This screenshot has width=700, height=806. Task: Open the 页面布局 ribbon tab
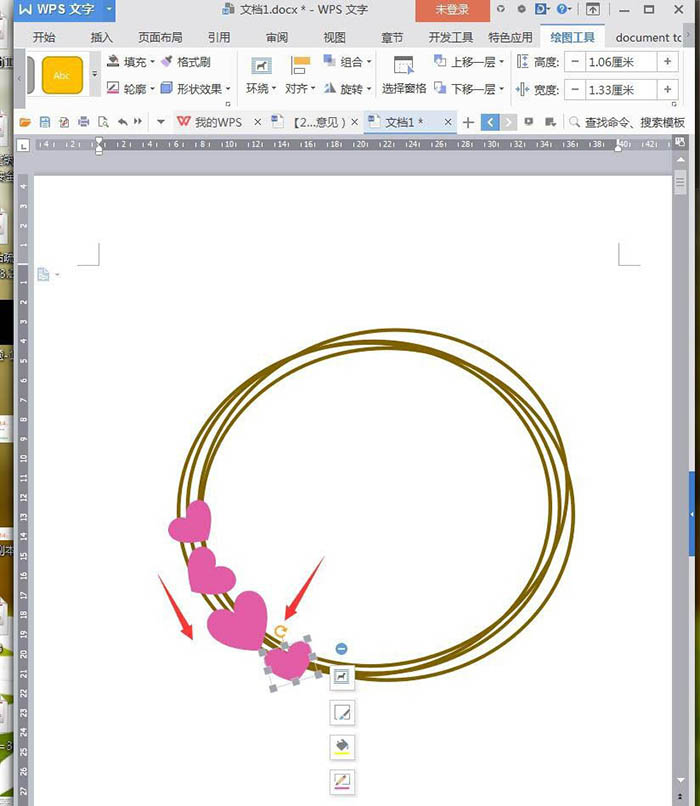click(x=160, y=38)
